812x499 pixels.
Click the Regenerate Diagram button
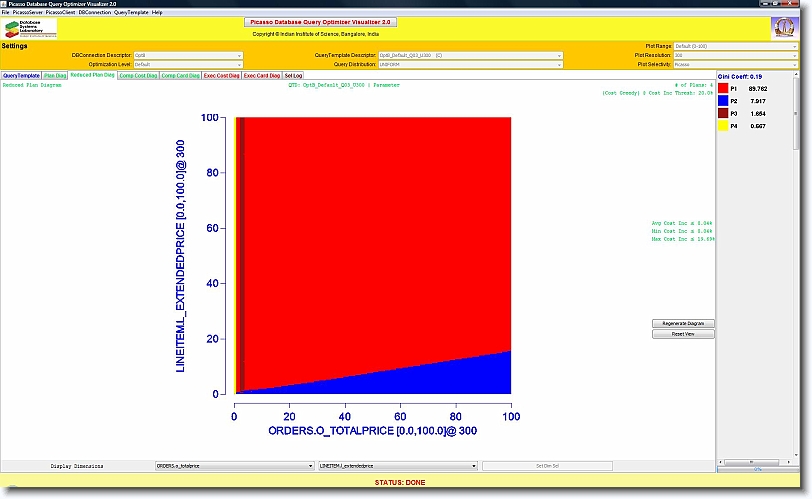(683, 323)
